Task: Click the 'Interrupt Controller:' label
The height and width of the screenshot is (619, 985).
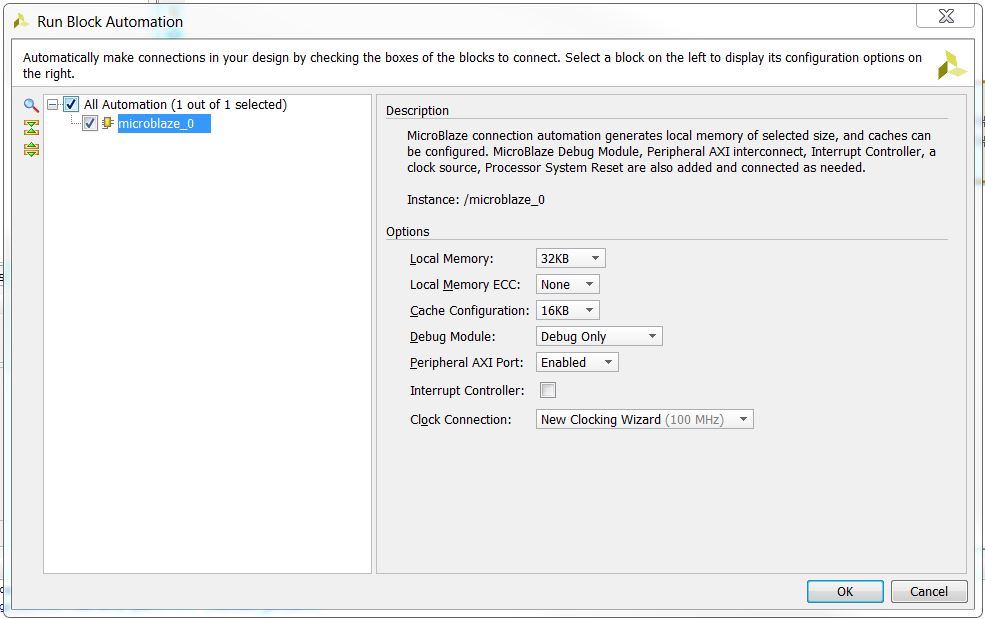Action: tap(467, 390)
